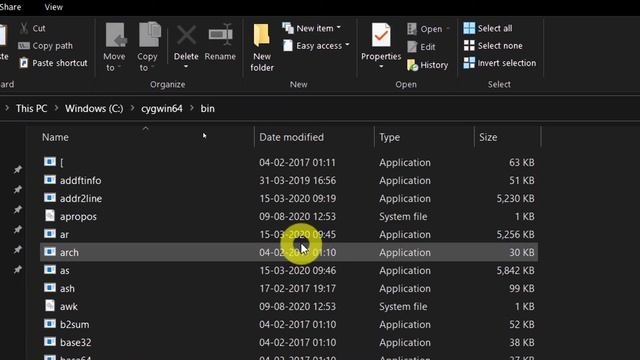Click the base32 application icon
The image size is (640, 360).
(50, 342)
